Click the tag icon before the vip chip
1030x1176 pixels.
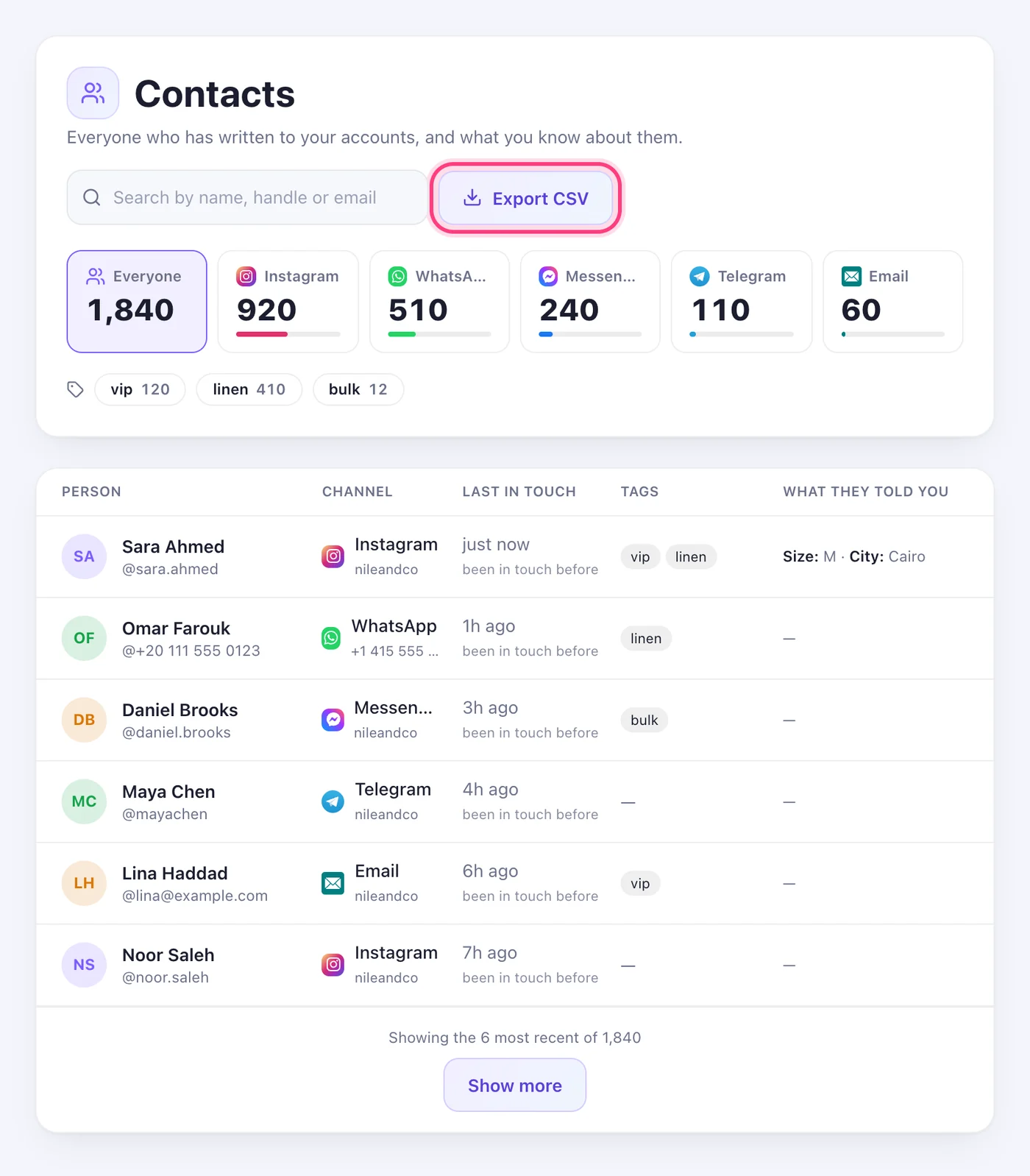(x=75, y=389)
